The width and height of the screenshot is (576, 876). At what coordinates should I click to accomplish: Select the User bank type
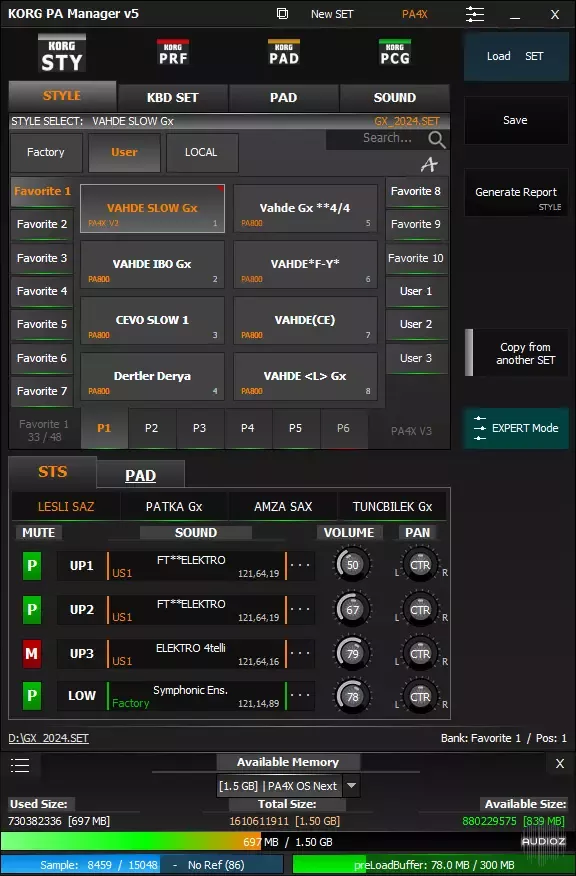124,152
